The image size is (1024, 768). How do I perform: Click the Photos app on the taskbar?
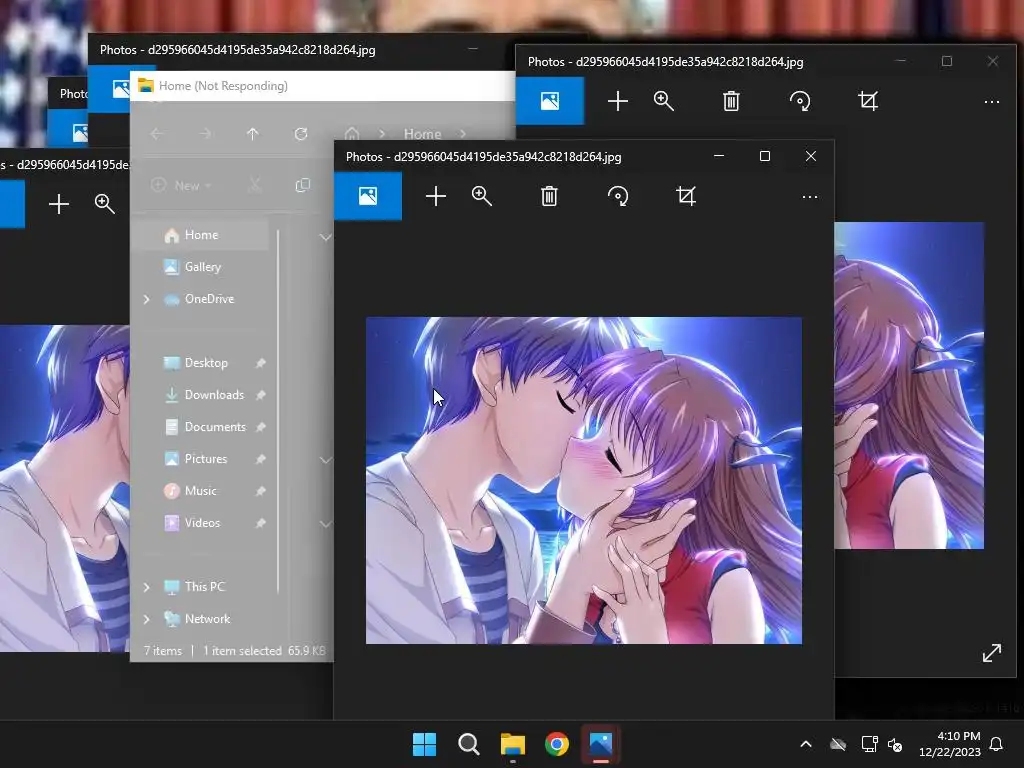[x=601, y=744]
